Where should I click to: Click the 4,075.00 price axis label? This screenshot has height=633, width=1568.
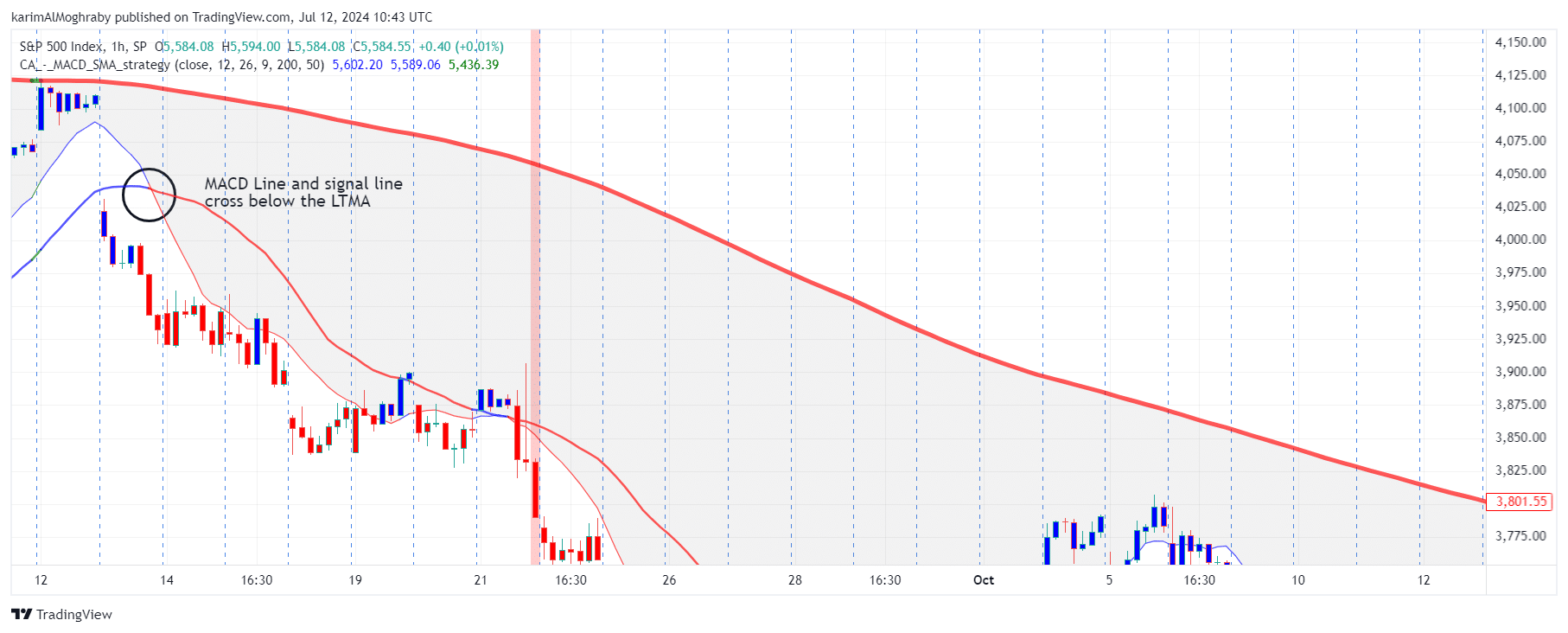pos(1520,141)
